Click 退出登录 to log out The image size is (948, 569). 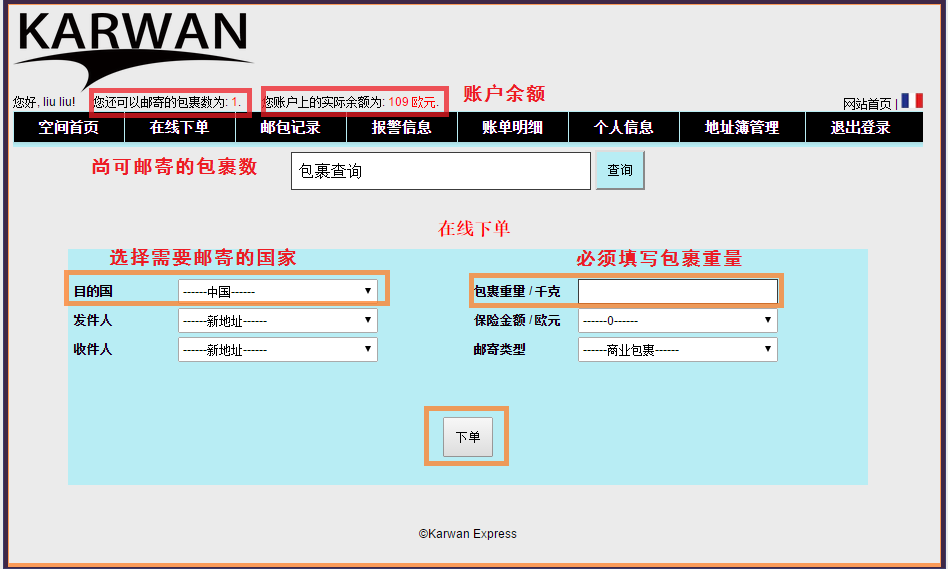coord(860,127)
